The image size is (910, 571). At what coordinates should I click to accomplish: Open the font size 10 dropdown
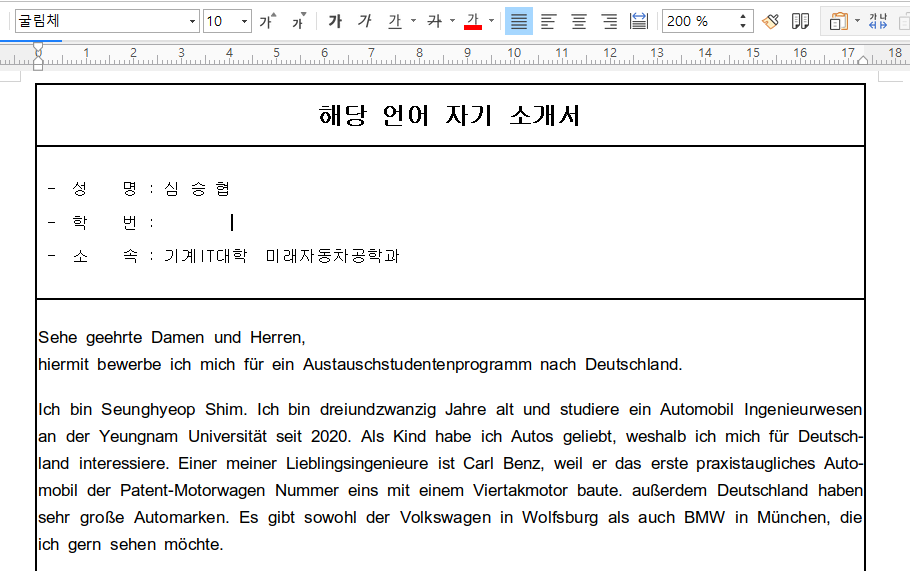click(244, 21)
